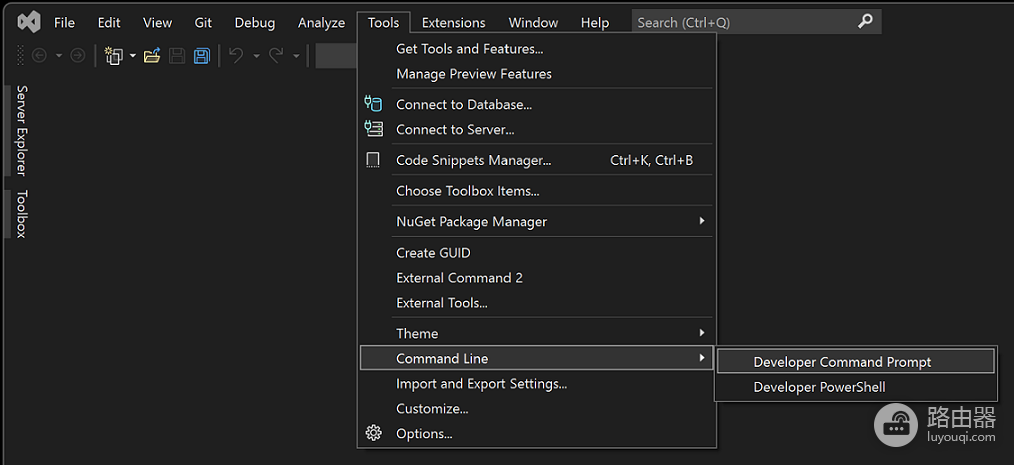
Task: Focus the Search (Ctrl+Q) box
Action: click(756, 22)
